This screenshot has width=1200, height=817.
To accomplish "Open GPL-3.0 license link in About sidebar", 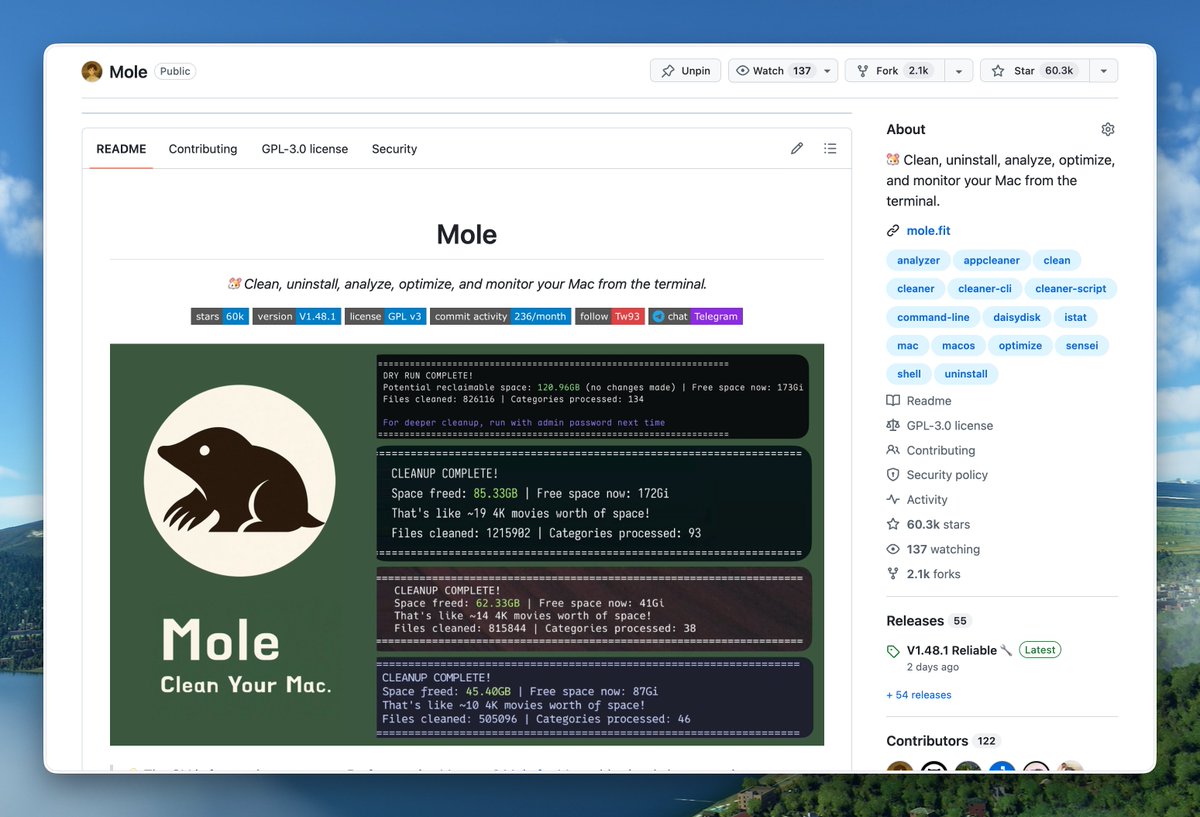I will (x=950, y=425).
